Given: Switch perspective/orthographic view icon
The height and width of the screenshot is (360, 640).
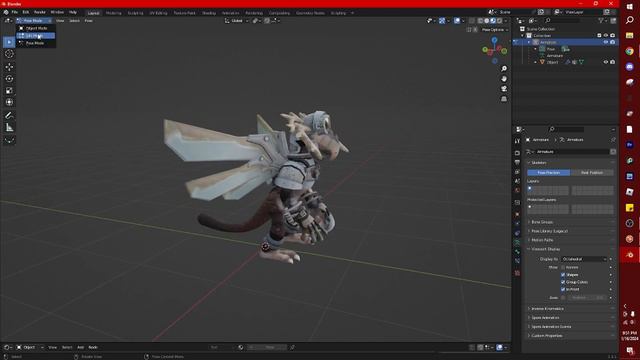Looking at the screenshot, I should [504, 99].
